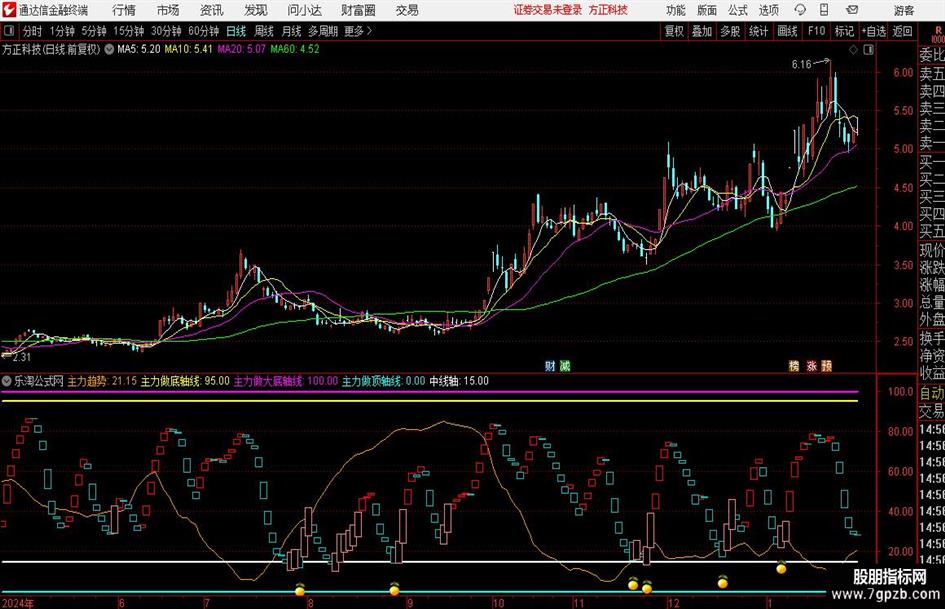The width and height of the screenshot is (945, 609).
Task: Click the 证券交易未登录 login link
Action: pos(548,10)
